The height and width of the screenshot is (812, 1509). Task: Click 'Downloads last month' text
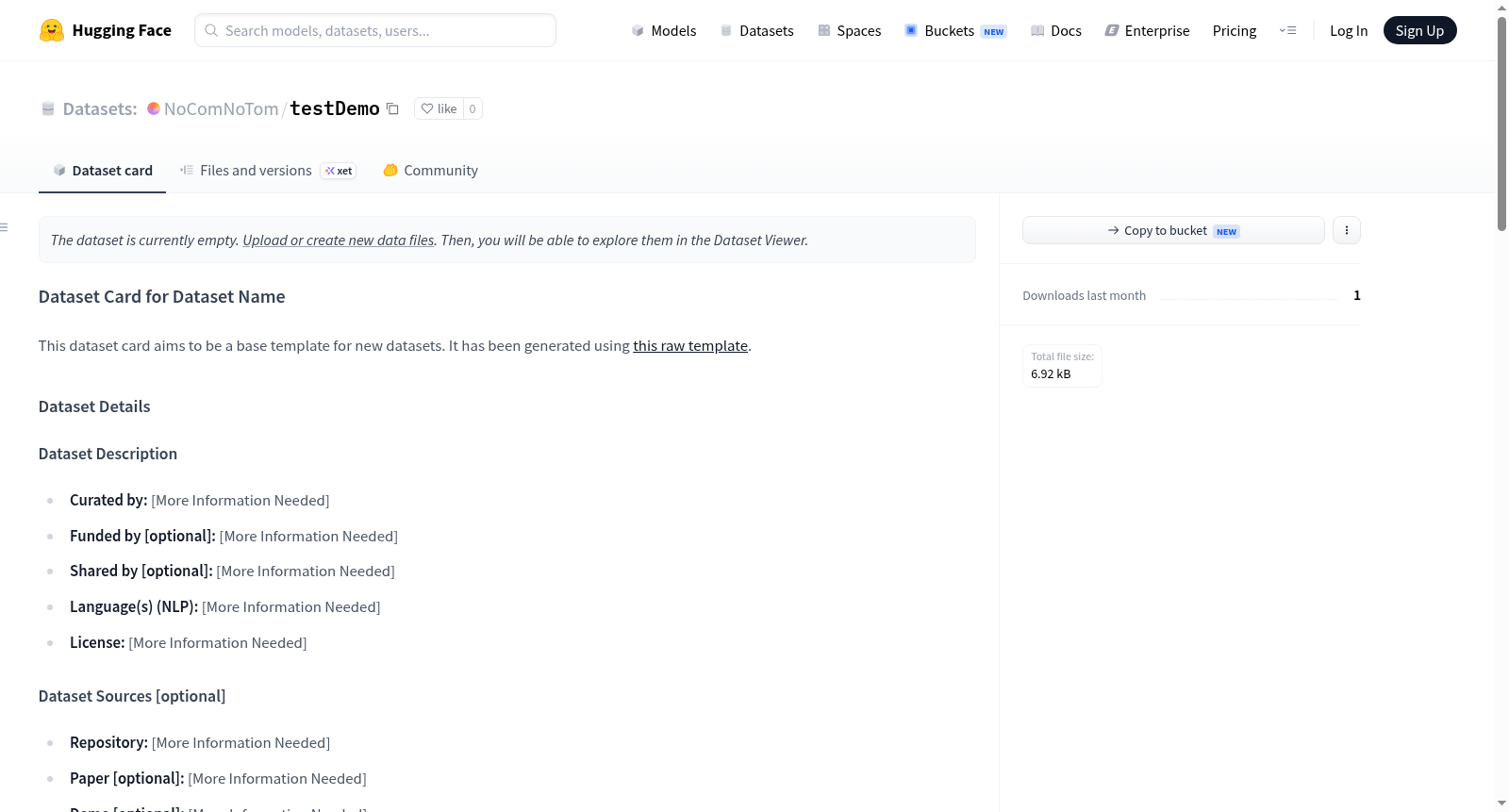(x=1084, y=295)
